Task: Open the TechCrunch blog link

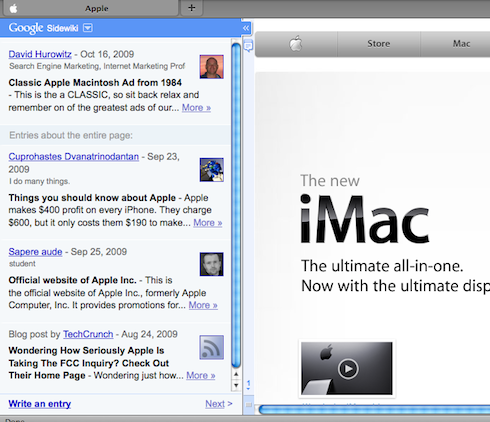Action: pyautogui.click(x=88, y=334)
